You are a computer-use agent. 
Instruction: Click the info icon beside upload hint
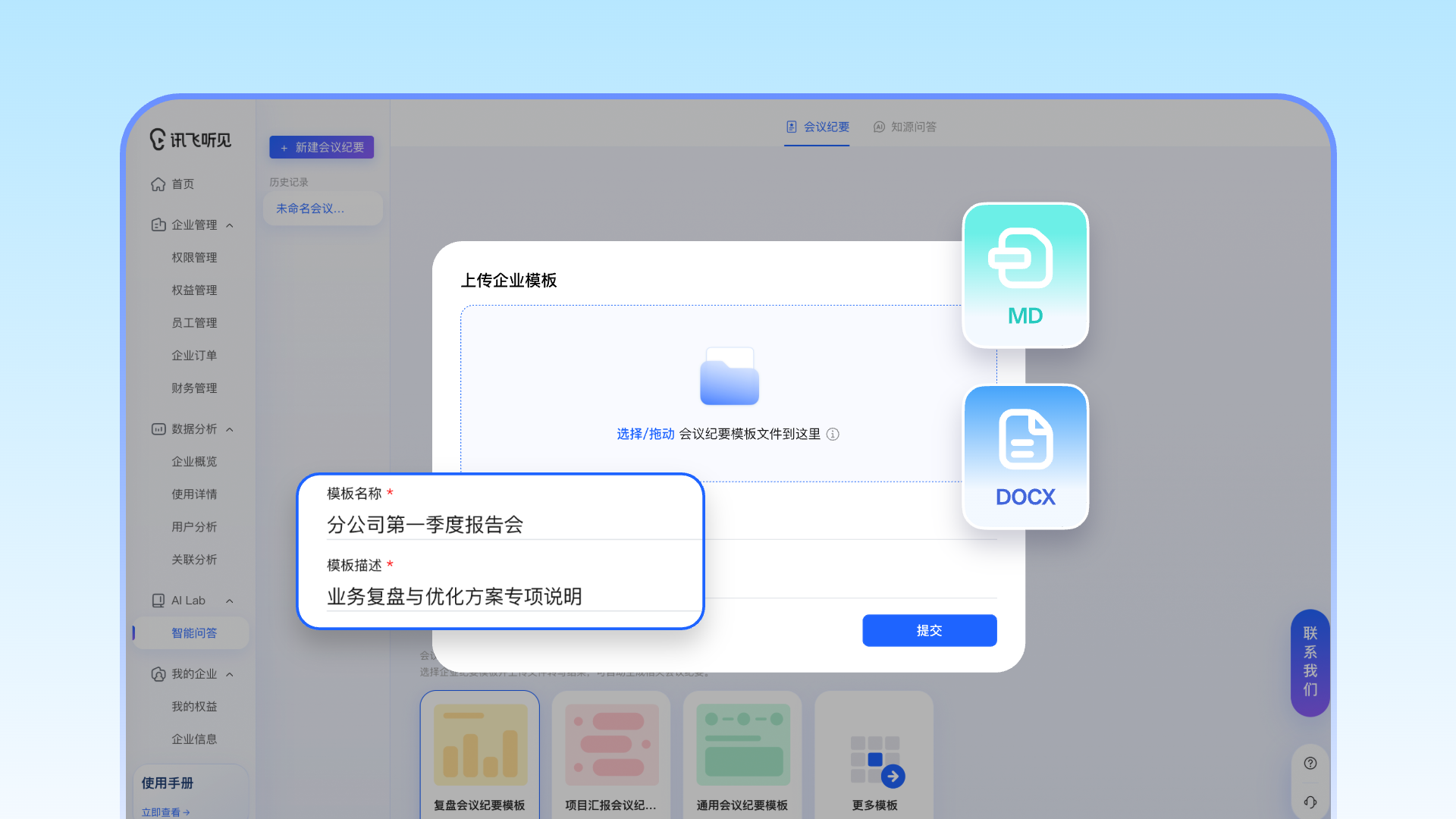(833, 434)
